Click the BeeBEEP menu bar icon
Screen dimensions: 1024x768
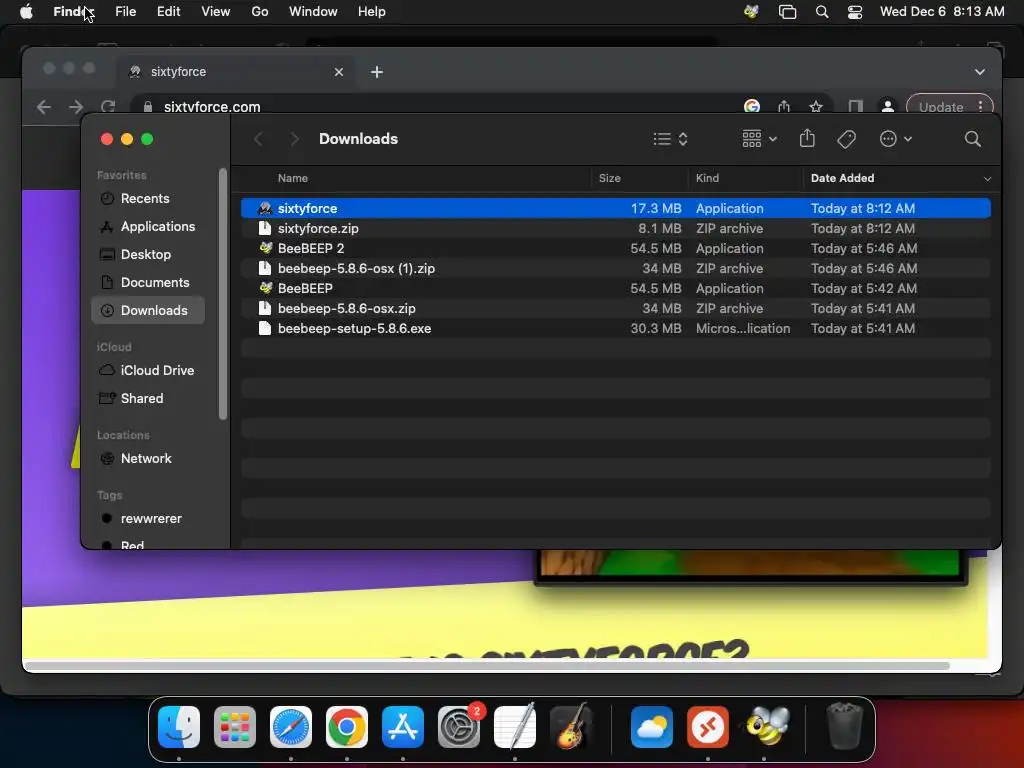751,12
